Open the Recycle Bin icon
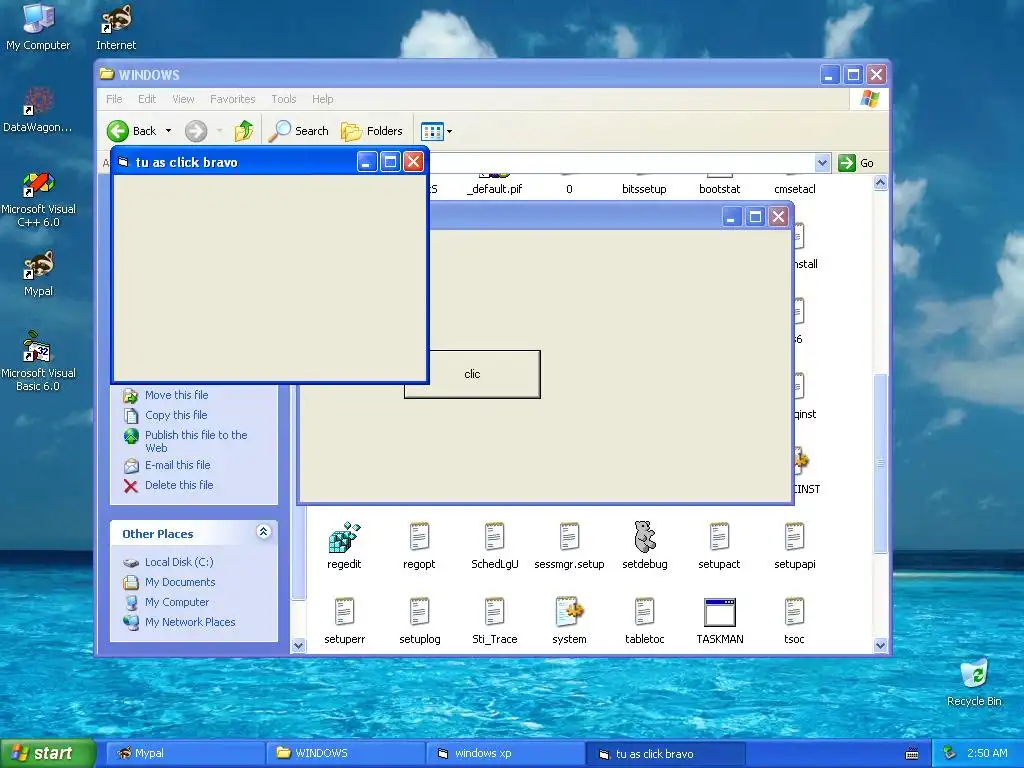Image resolution: width=1024 pixels, height=768 pixels. click(x=974, y=682)
